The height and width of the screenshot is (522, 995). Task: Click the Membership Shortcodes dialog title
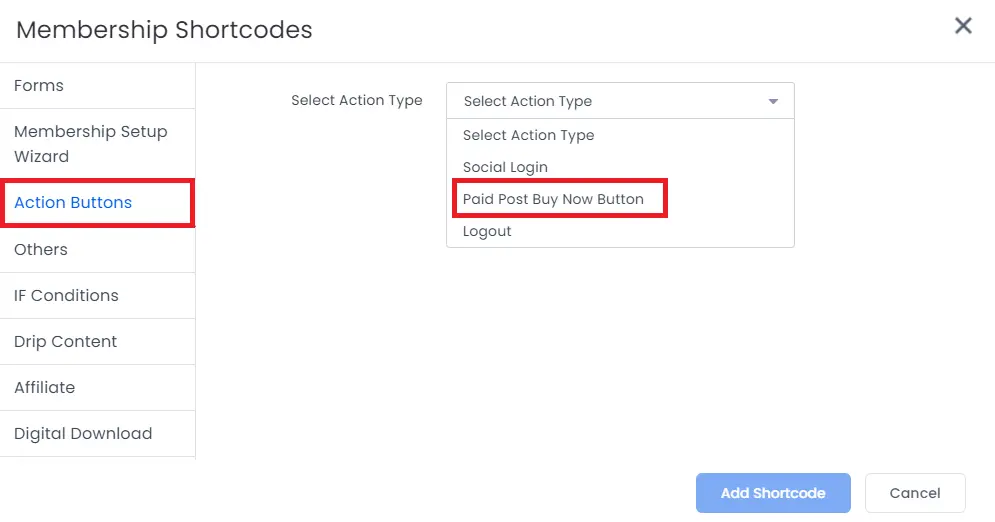pos(164,30)
